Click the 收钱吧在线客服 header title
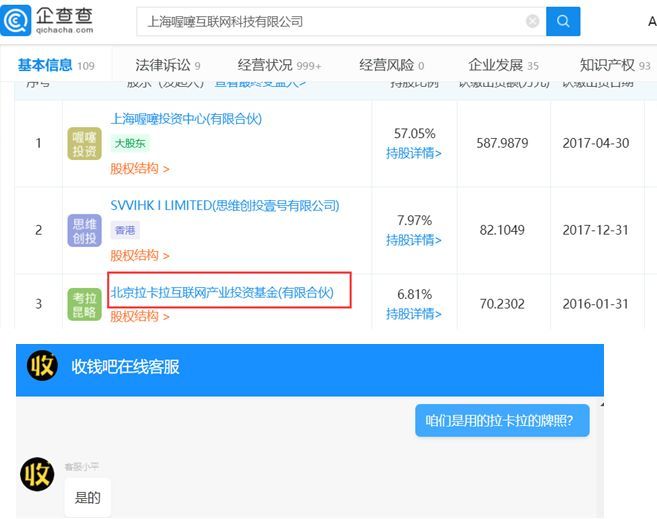 click(125, 367)
